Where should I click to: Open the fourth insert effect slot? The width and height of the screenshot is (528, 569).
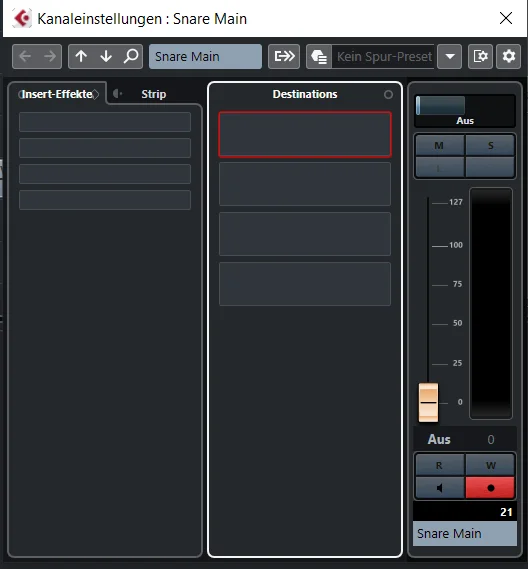105,200
